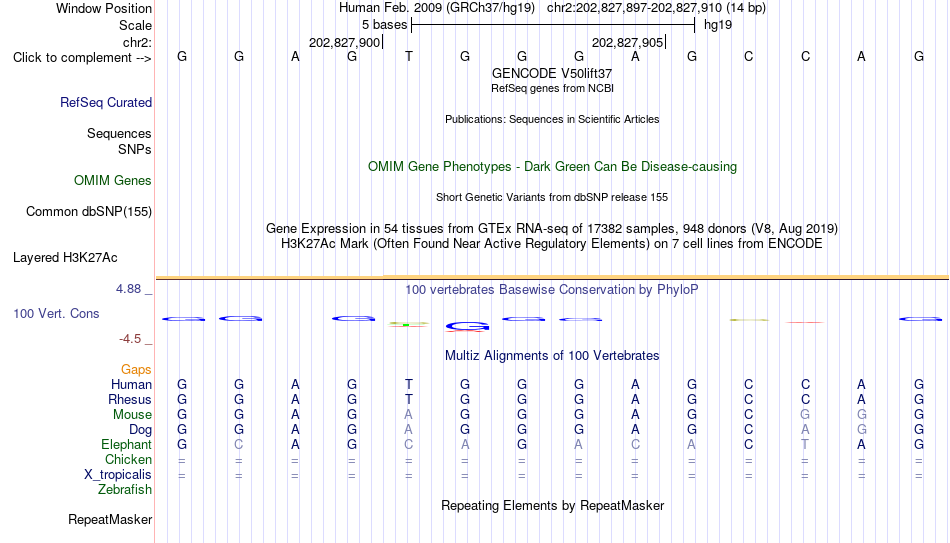Open the Common dbSNP(155) track label

pyautogui.click(x=88, y=212)
